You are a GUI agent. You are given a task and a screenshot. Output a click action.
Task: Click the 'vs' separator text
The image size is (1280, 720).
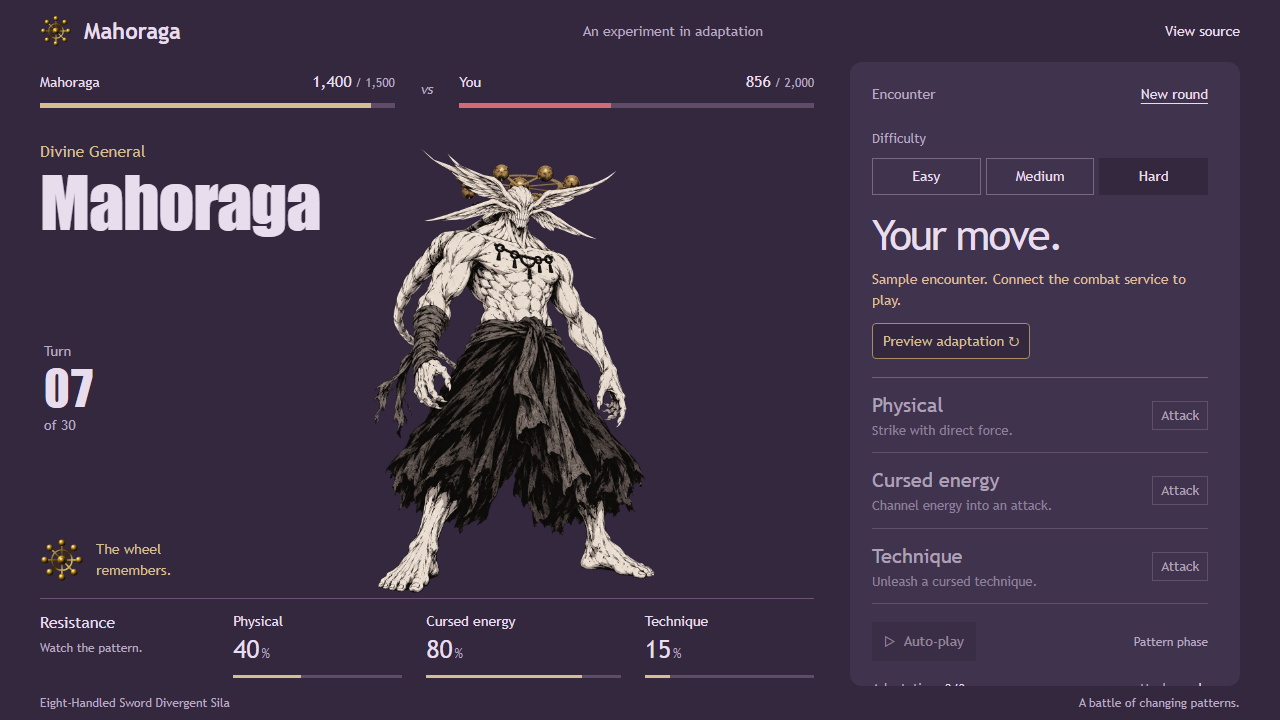pyautogui.click(x=427, y=90)
